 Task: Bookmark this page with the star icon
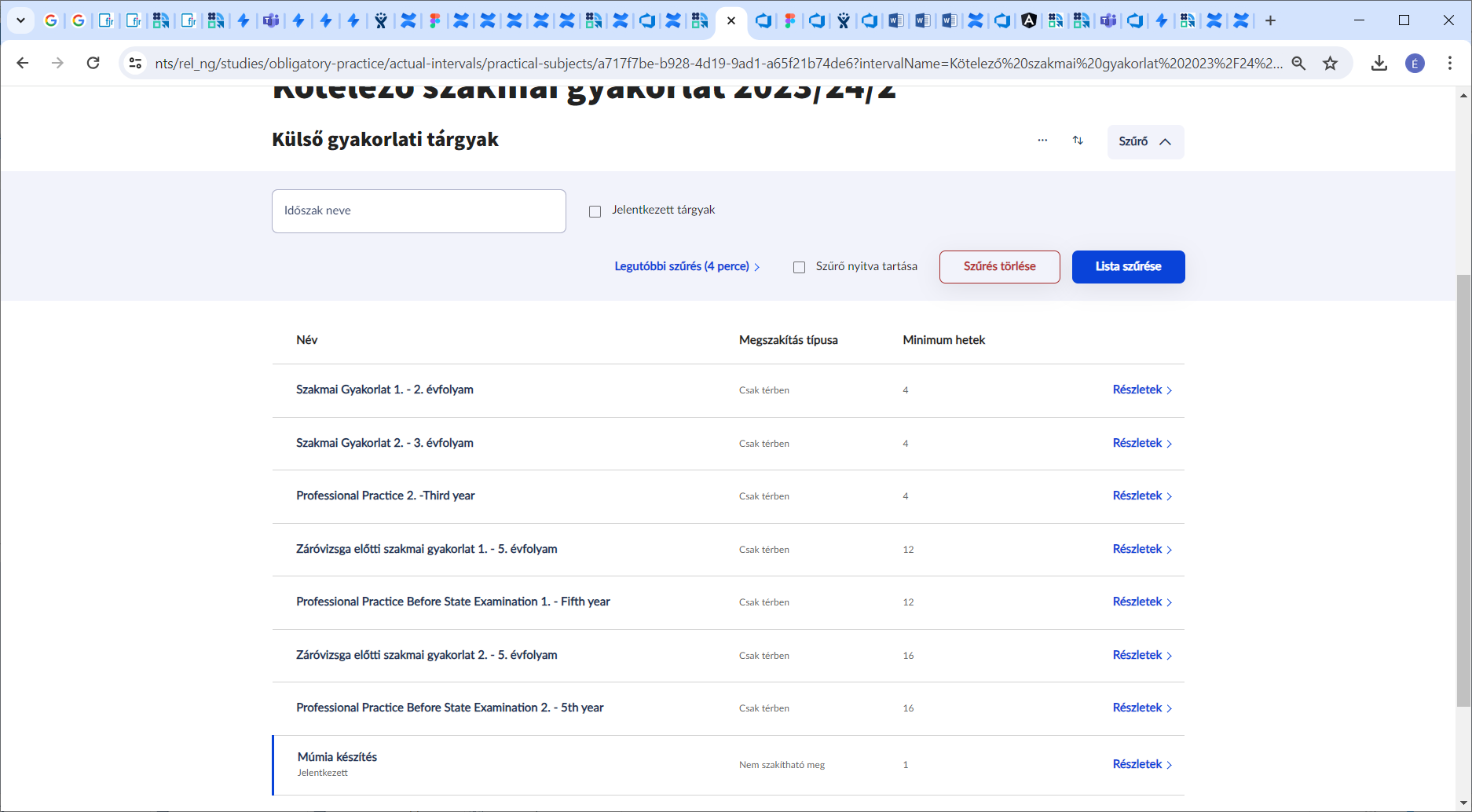(x=1330, y=63)
